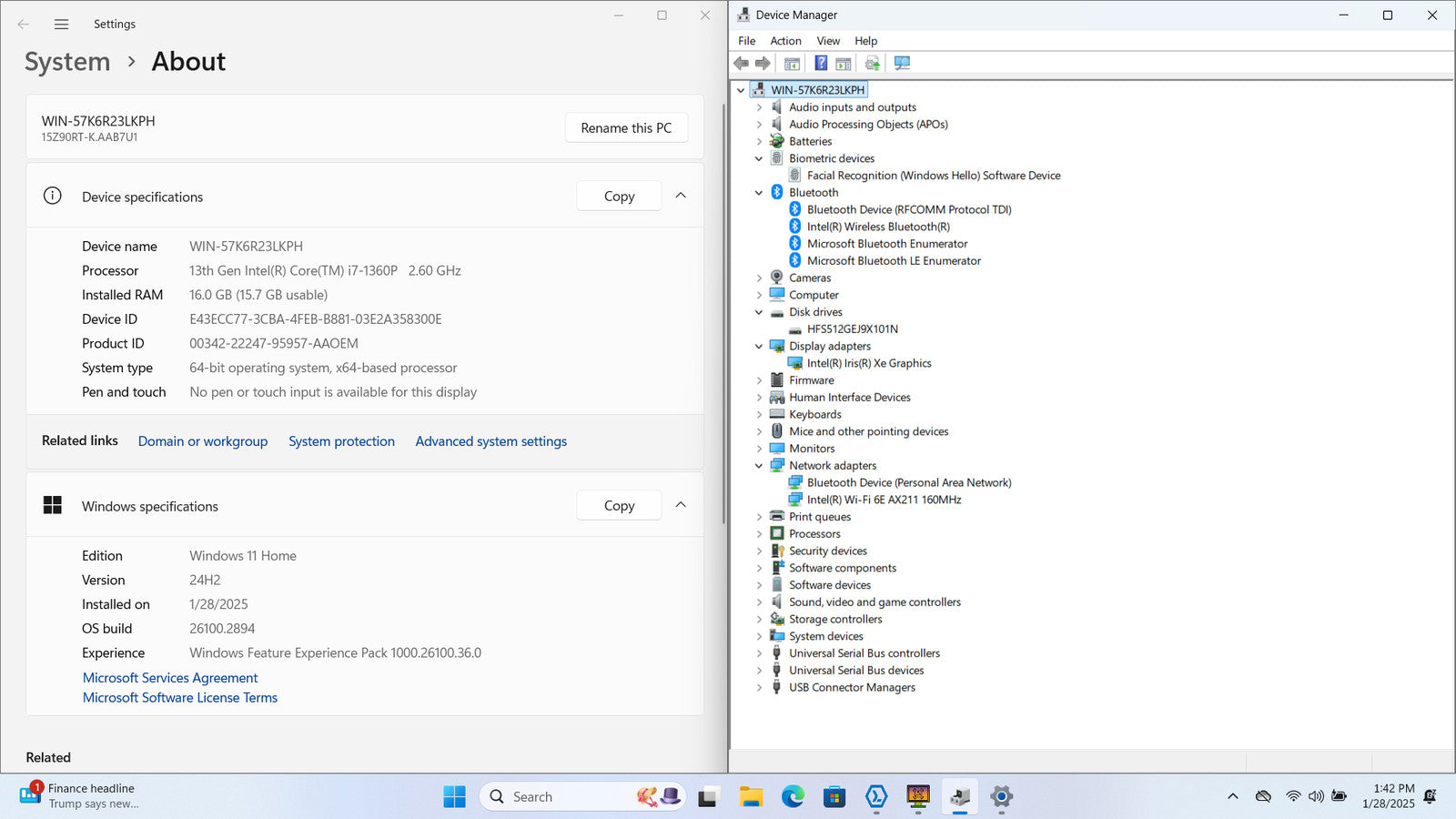Image resolution: width=1456 pixels, height=819 pixels.
Task: Click System in the Settings breadcrumb
Action: [67, 62]
